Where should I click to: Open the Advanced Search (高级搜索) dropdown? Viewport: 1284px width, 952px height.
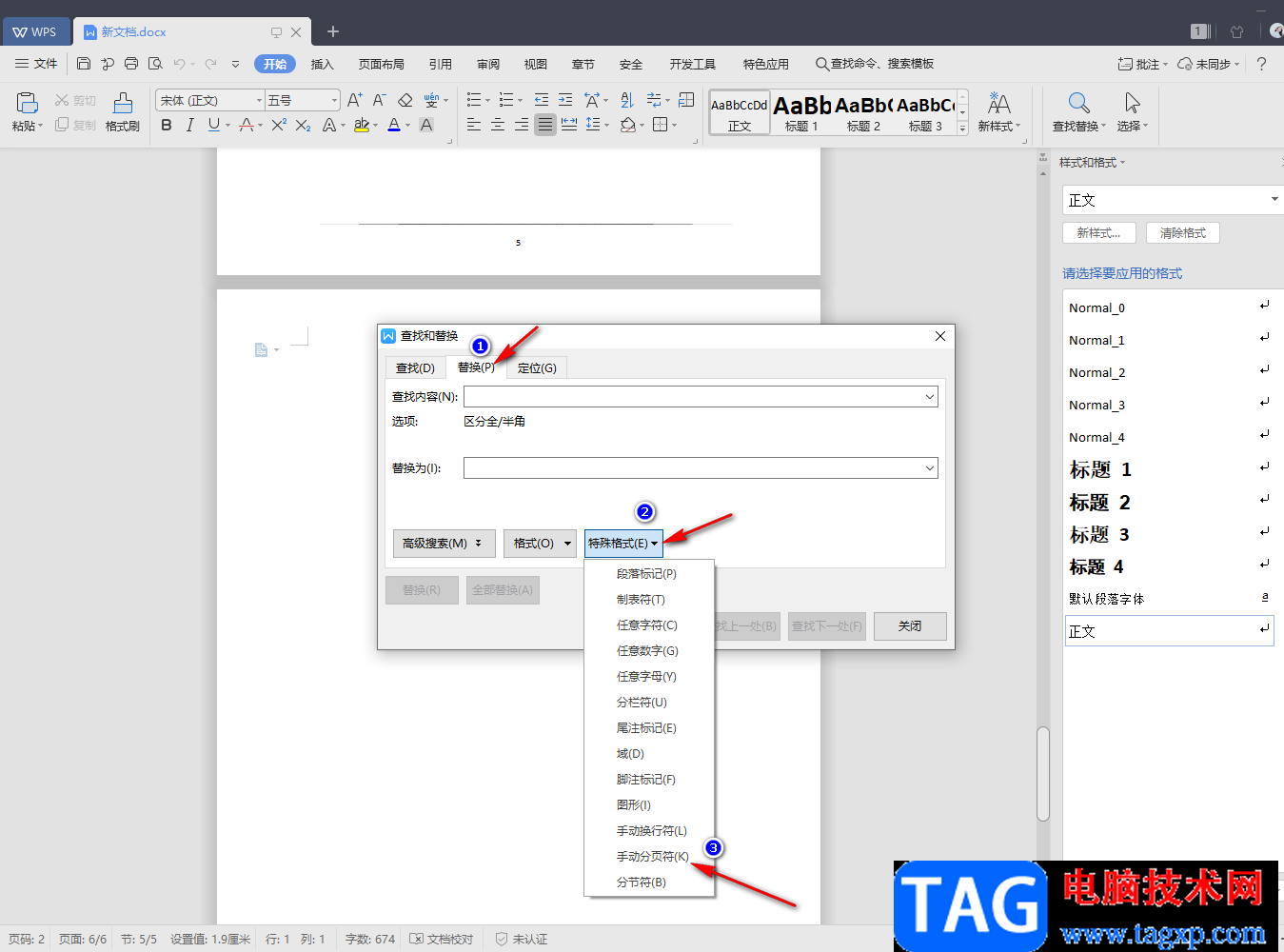[x=444, y=544]
